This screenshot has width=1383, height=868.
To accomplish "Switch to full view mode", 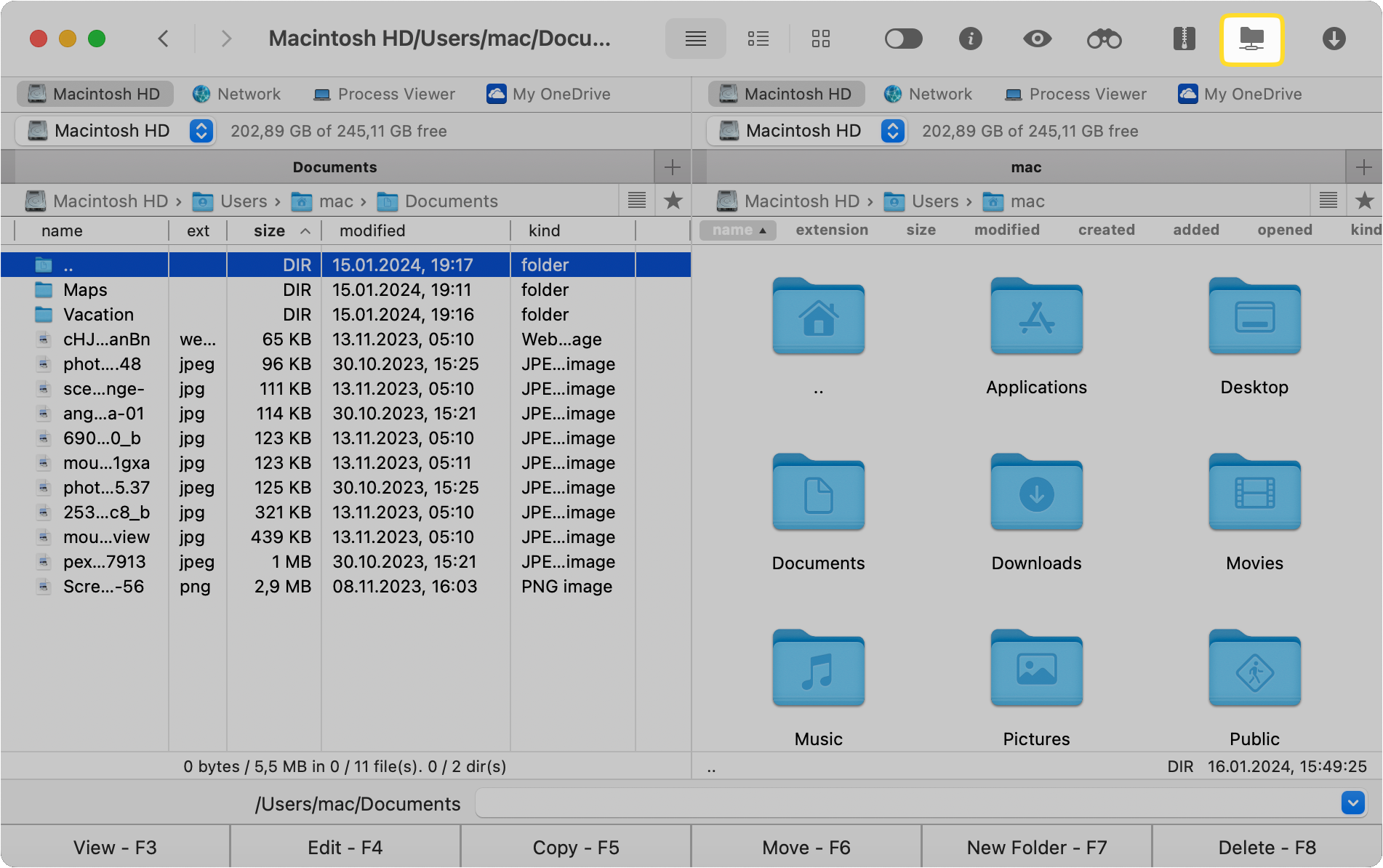I will 695,39.
